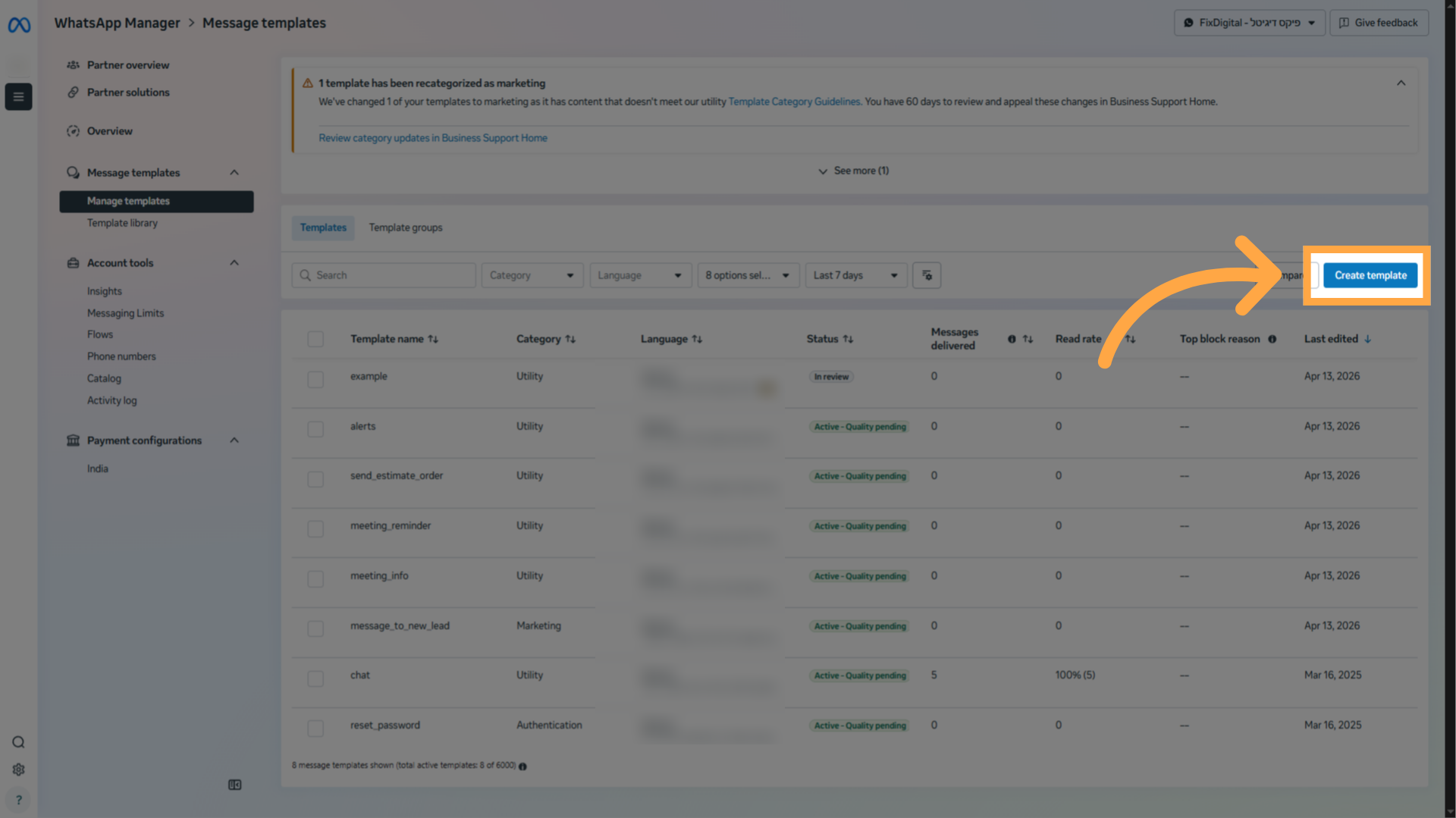Collapse the Account tools sidebar section
Screen dimensions: 1456x818
coord(234,263)
